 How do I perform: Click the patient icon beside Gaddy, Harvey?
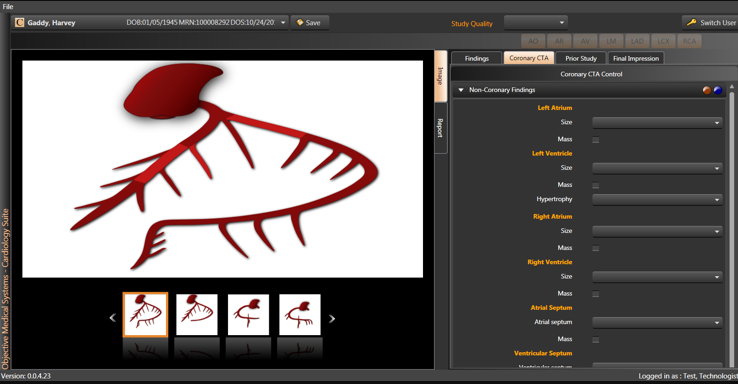pyautogui.click(x=19, y=23)
